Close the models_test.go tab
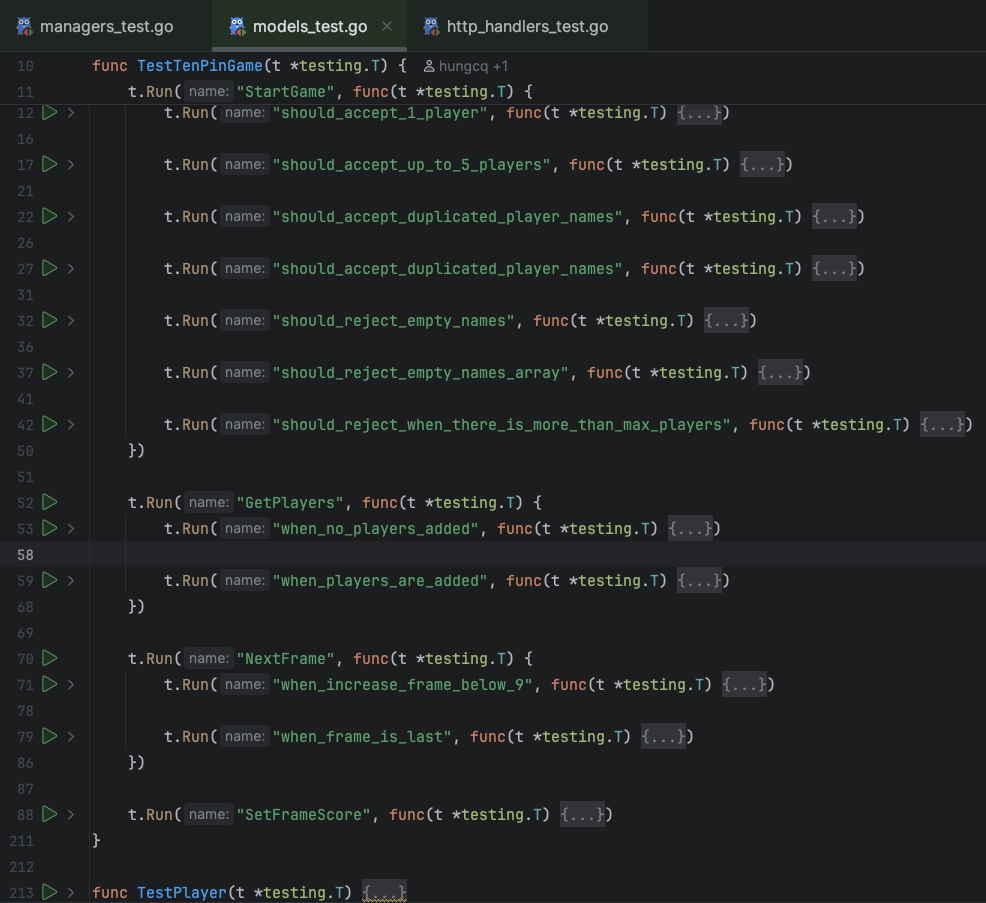This screenshot has height=903, width=986. pyautogui.click(x=387, y=26)
